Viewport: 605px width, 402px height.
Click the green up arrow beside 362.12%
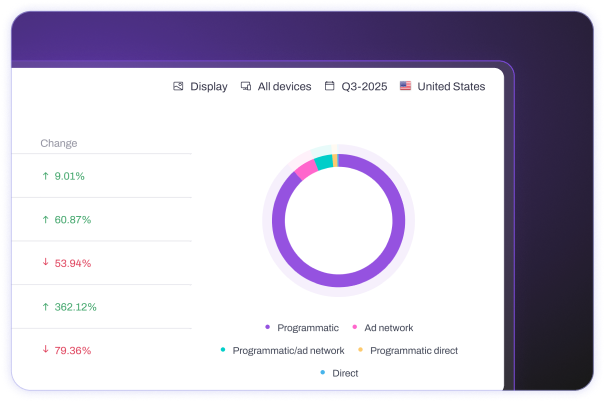[46, 307]
